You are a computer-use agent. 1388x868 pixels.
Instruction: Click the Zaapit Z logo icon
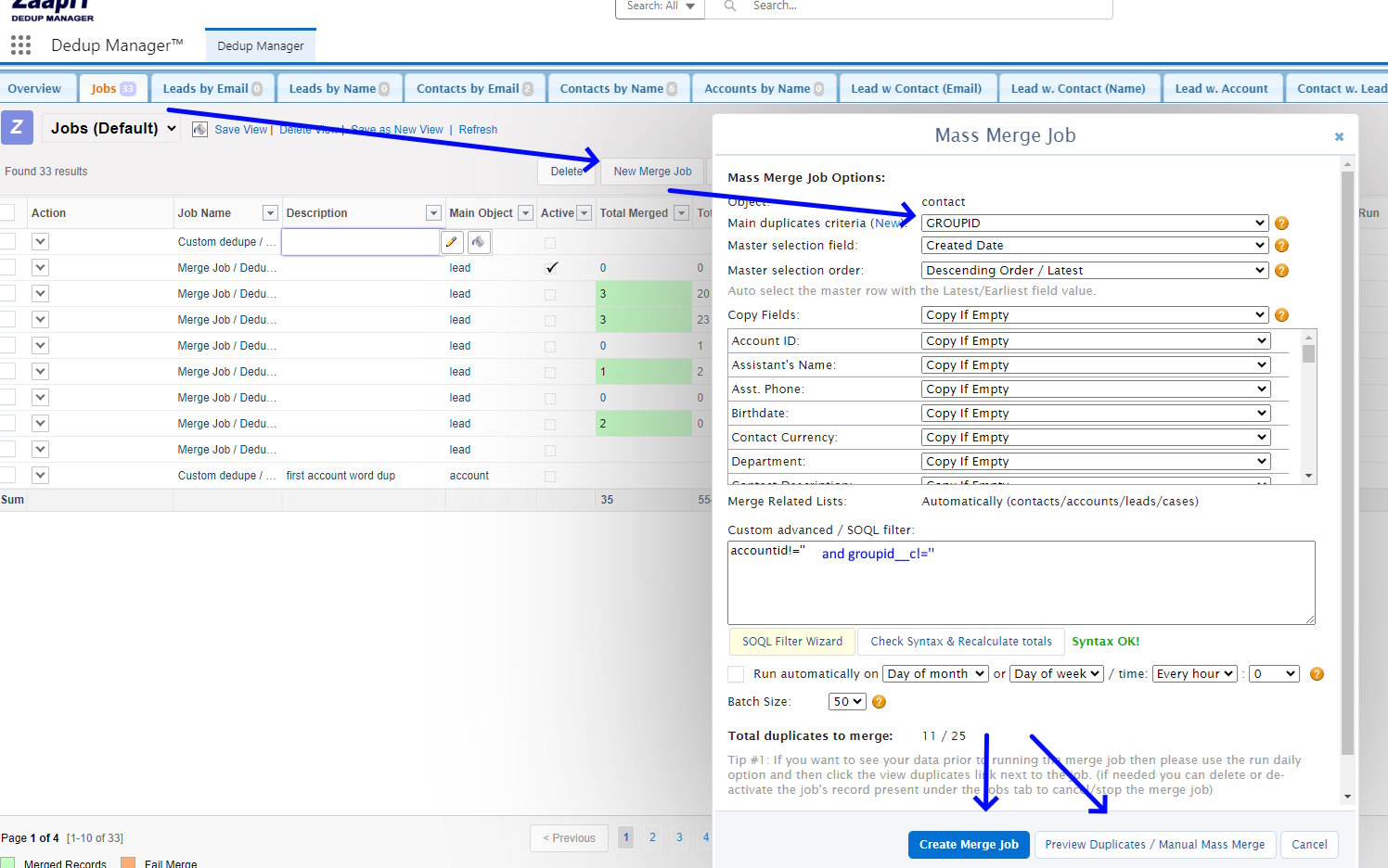pos(17,127)
